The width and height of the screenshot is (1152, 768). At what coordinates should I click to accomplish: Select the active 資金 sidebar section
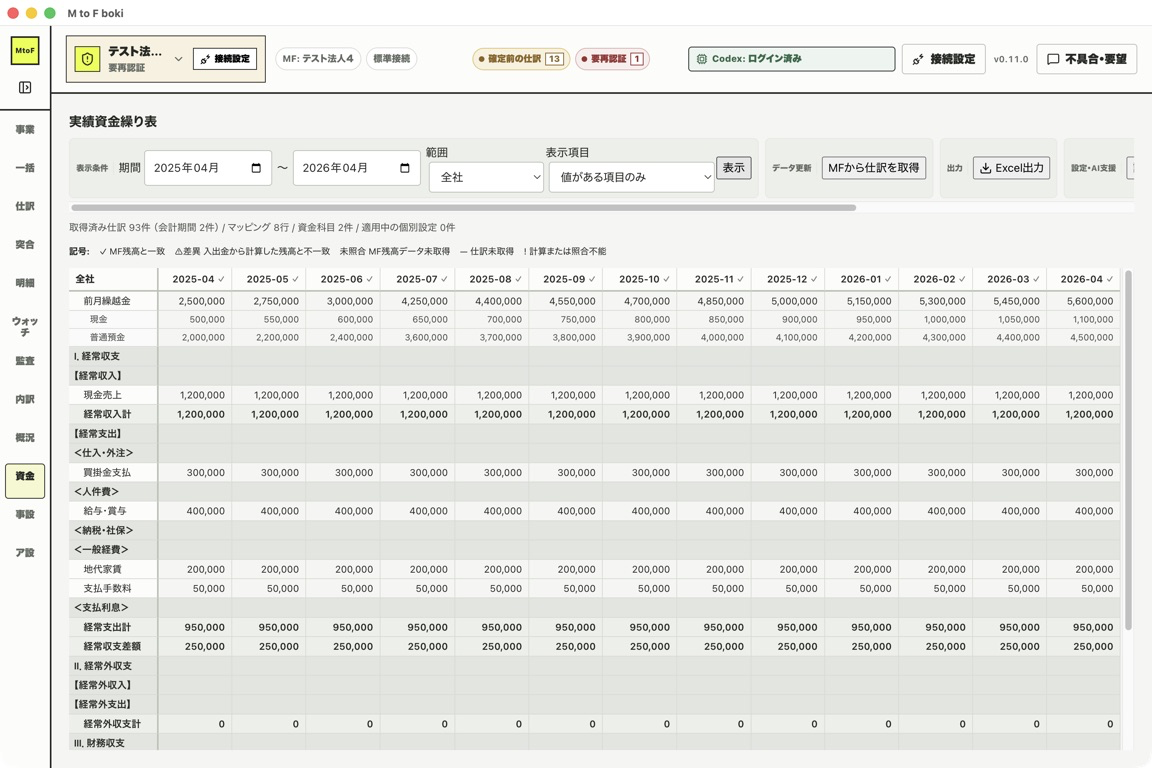[x=25, y=481]
